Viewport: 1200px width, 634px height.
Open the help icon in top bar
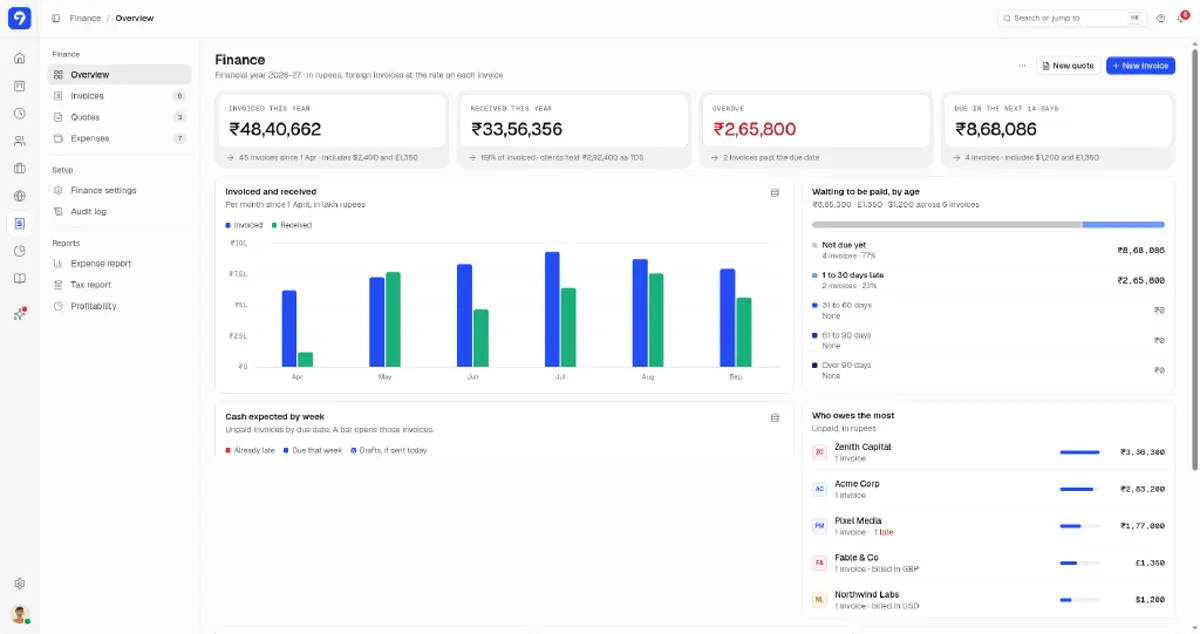(1161, 18)
